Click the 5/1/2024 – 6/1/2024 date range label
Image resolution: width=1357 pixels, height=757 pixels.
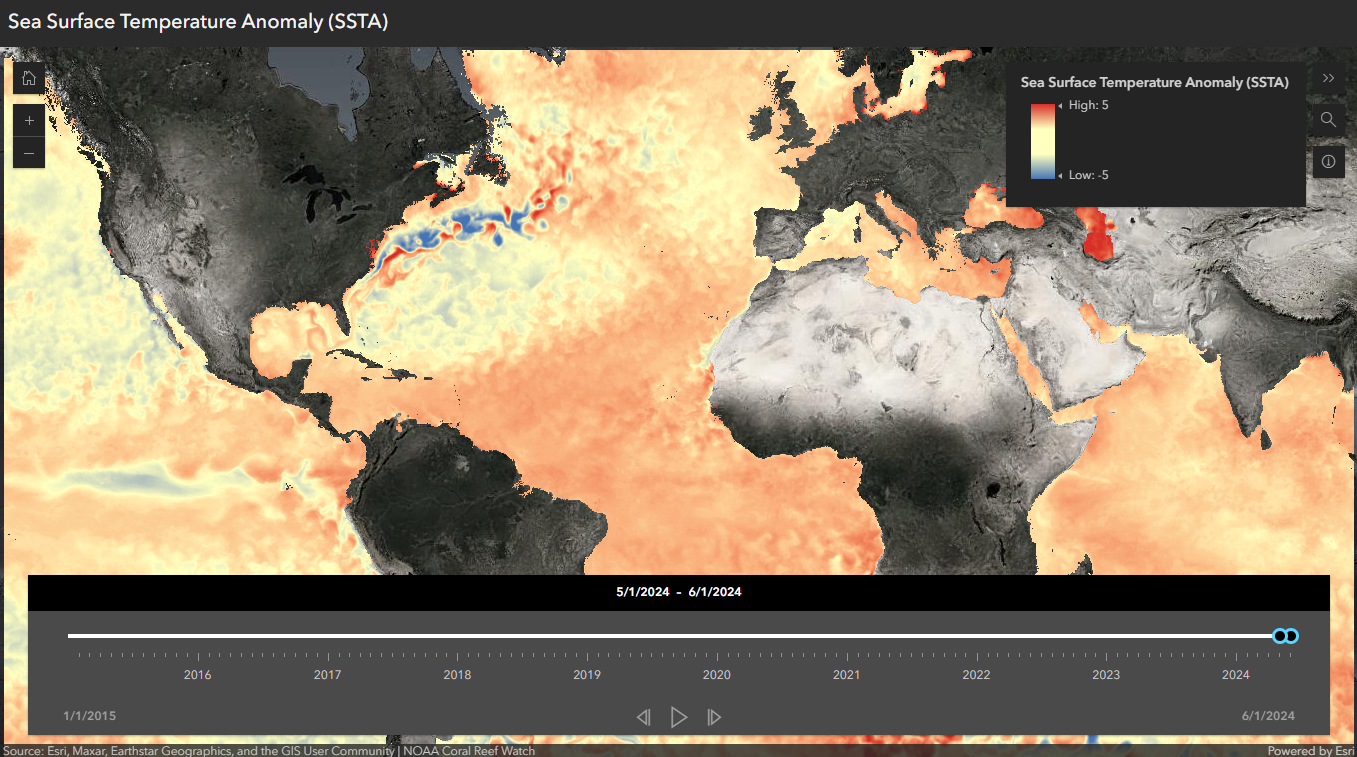tap(678, 592)
